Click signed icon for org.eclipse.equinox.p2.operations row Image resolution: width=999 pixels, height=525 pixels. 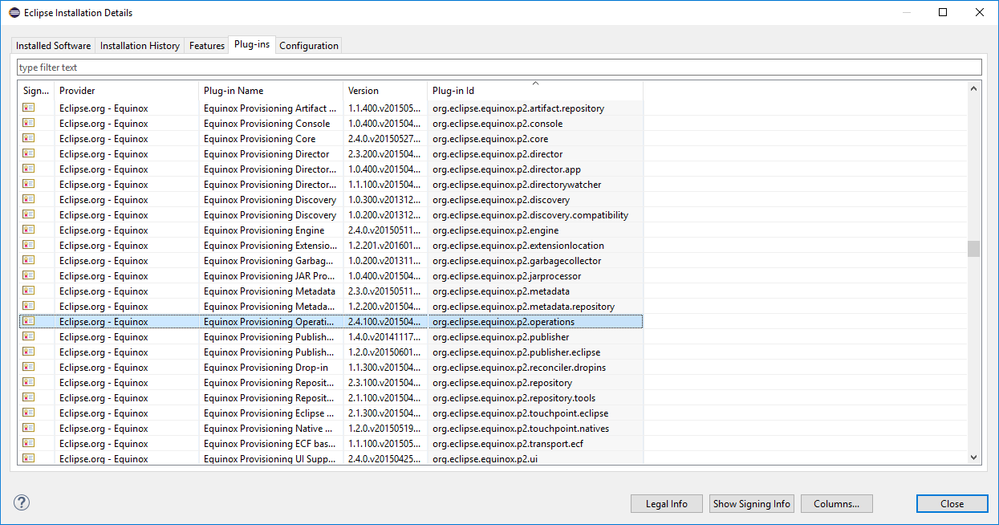28,322
